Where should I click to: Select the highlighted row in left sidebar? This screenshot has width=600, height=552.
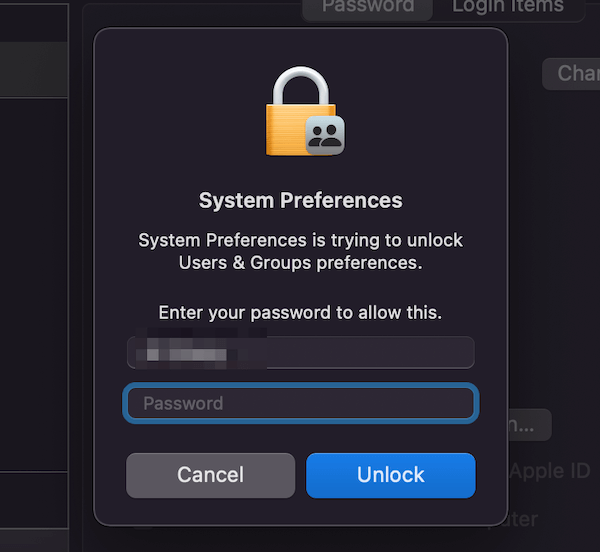tap(34, 69)
